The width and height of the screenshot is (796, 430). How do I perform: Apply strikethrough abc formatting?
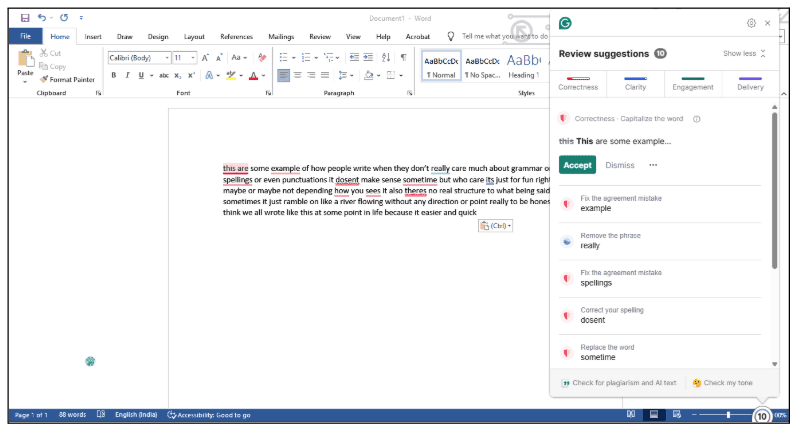coord(163,76)
